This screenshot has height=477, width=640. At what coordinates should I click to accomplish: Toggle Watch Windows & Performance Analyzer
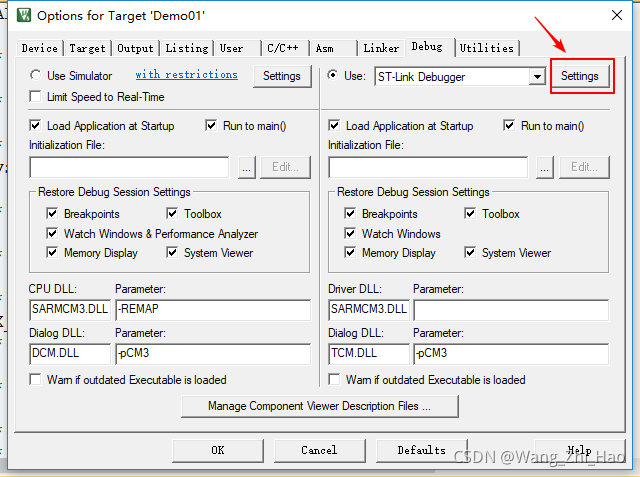pyautogui.click(x=52, y=233)
